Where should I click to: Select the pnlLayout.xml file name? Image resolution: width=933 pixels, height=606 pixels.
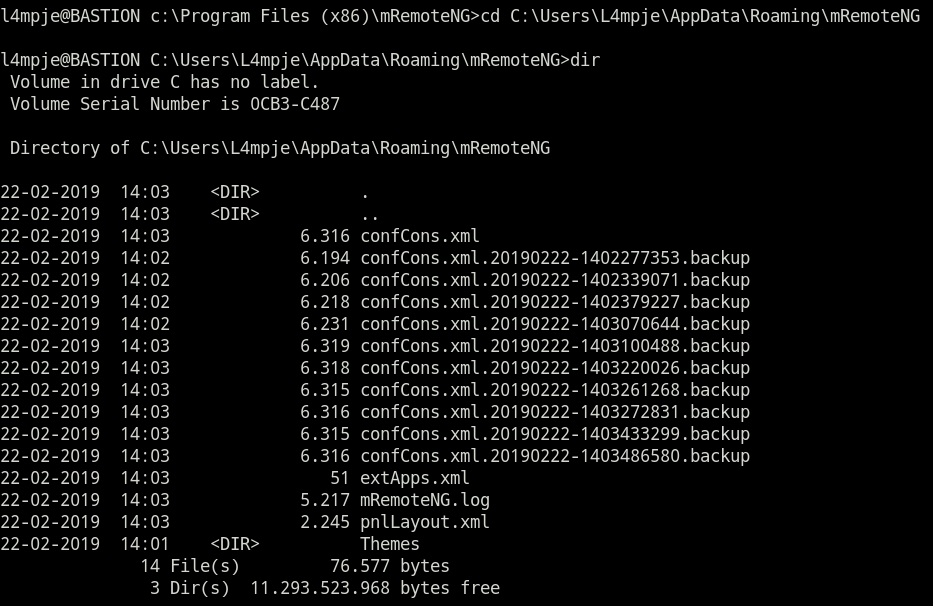tap(424, 522)
